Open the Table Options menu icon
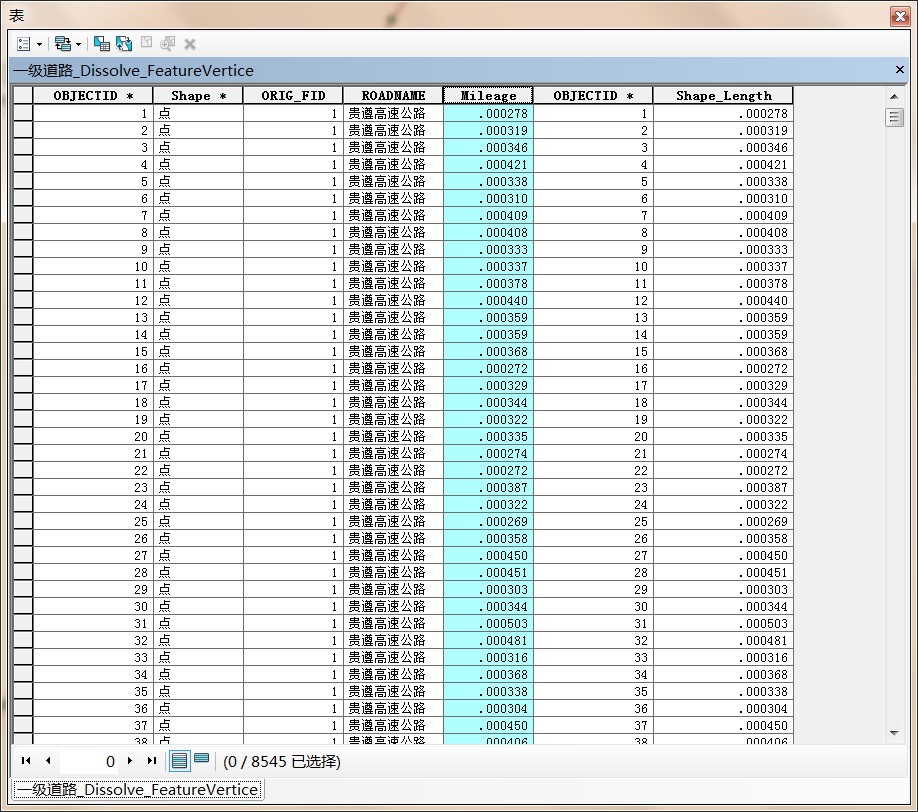 (x=24, y=44)
